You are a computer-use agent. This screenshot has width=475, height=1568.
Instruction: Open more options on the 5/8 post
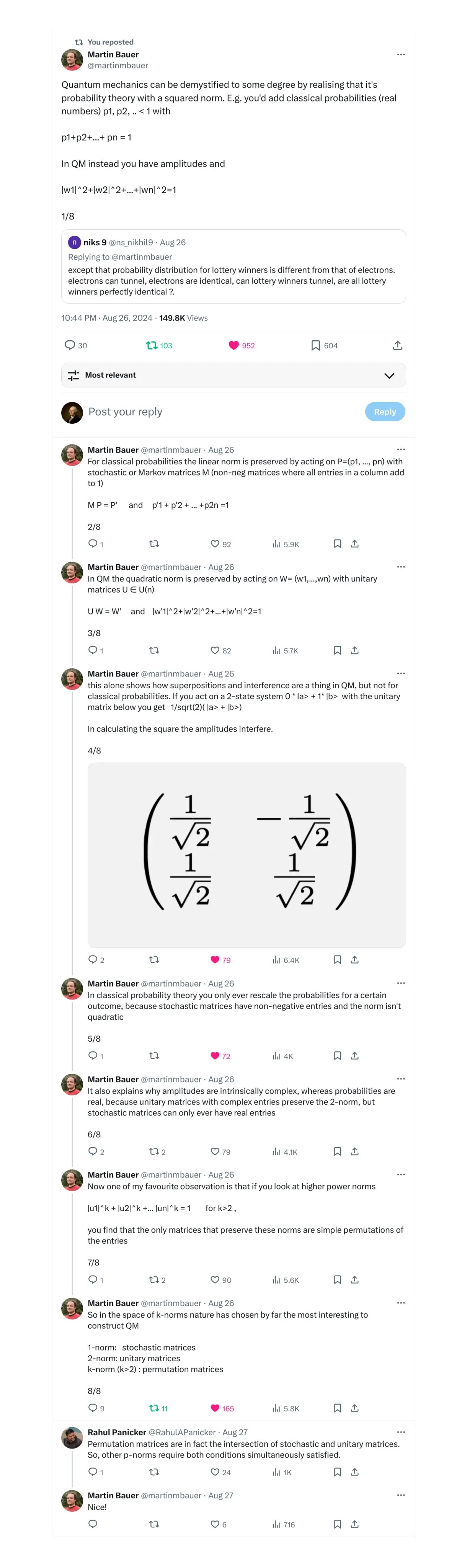[401, 983]
